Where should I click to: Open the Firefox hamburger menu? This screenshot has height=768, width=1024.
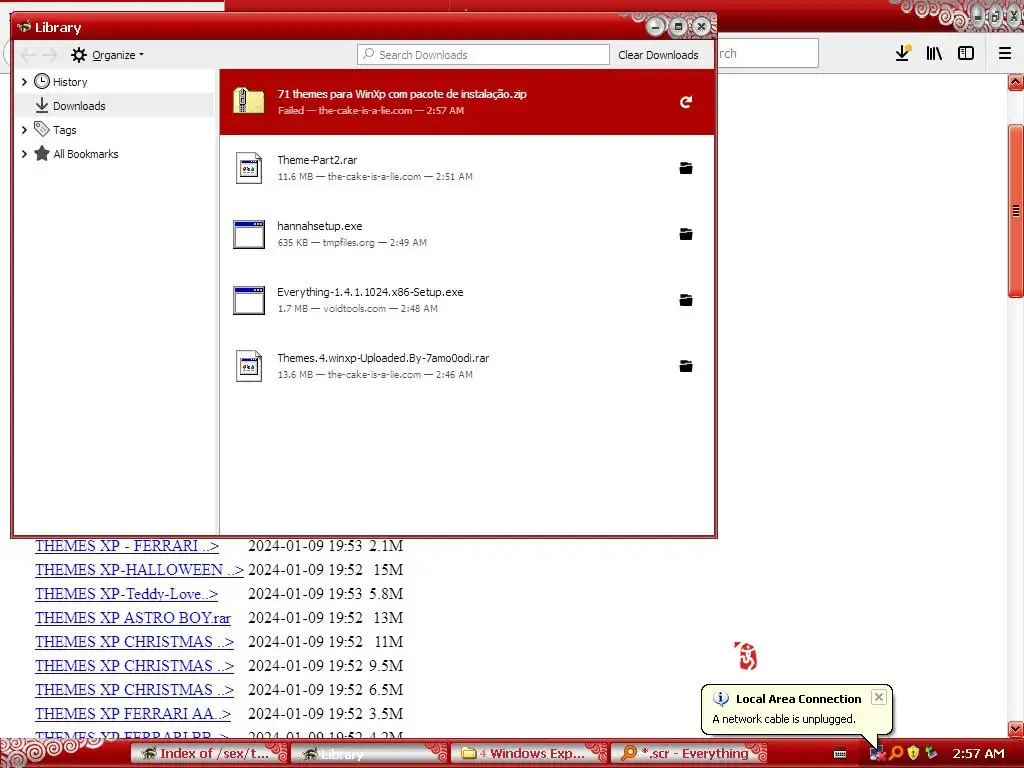coord(1005,54)
